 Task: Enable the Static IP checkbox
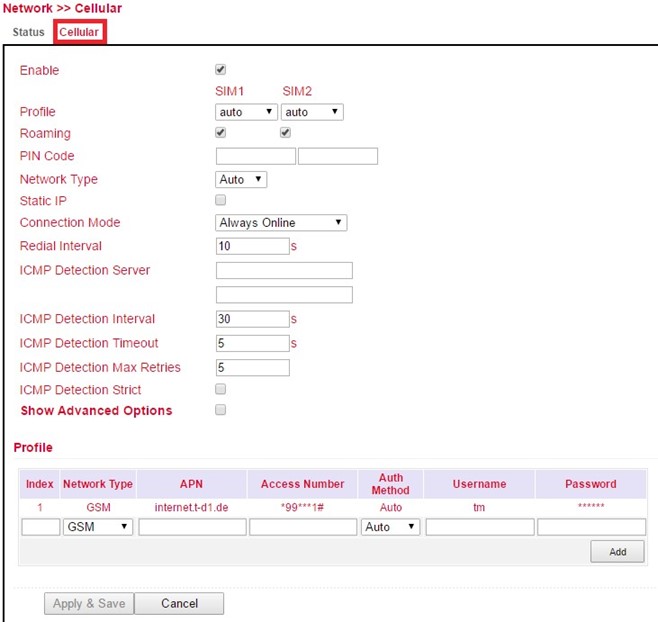tap(220, 200)
